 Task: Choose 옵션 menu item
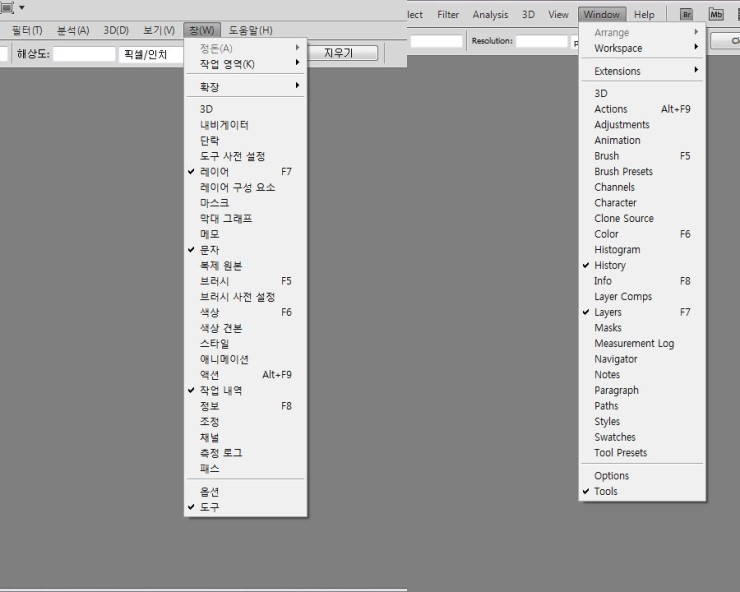coord(245,491)
